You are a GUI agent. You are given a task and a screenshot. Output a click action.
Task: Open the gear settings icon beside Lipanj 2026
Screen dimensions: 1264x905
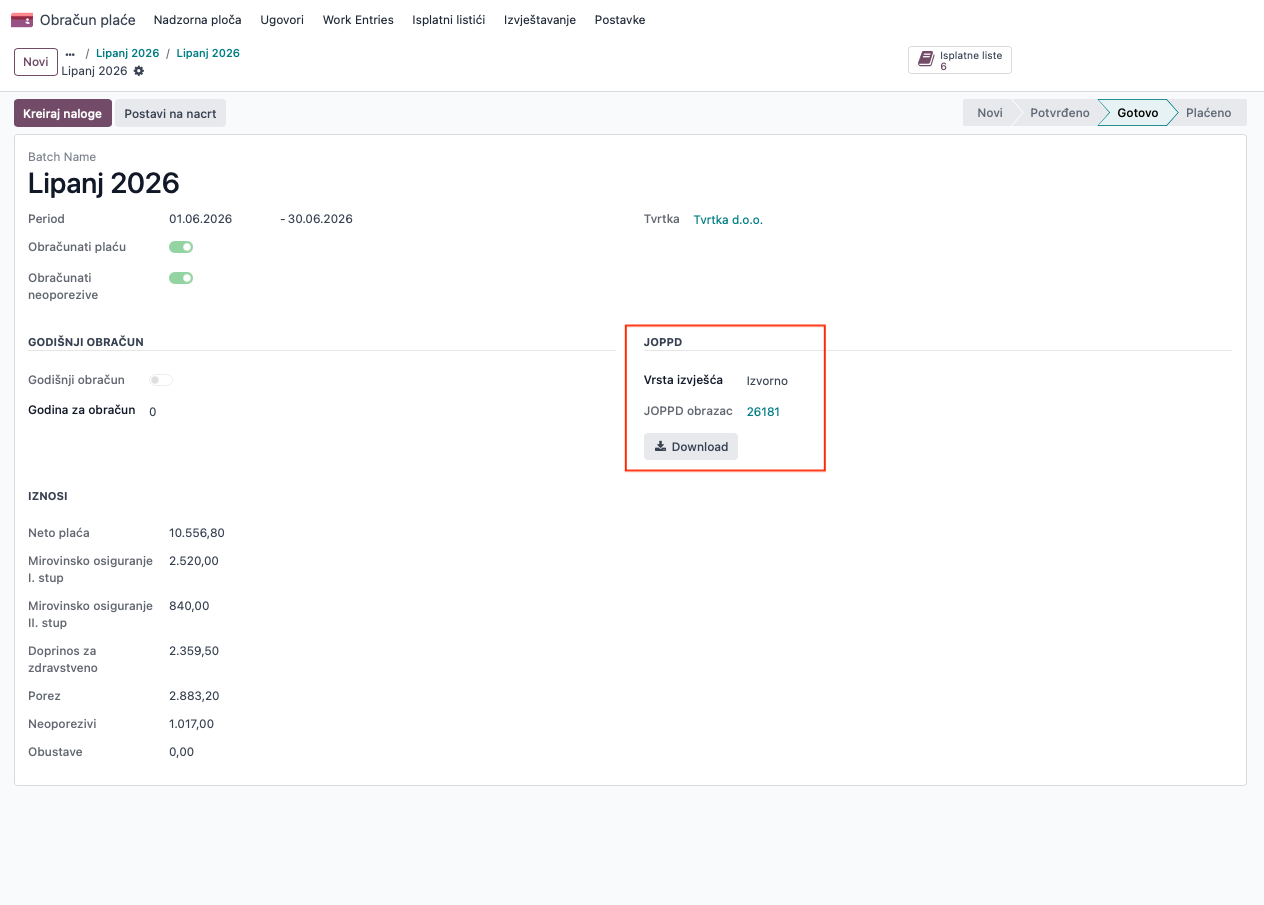139,71
